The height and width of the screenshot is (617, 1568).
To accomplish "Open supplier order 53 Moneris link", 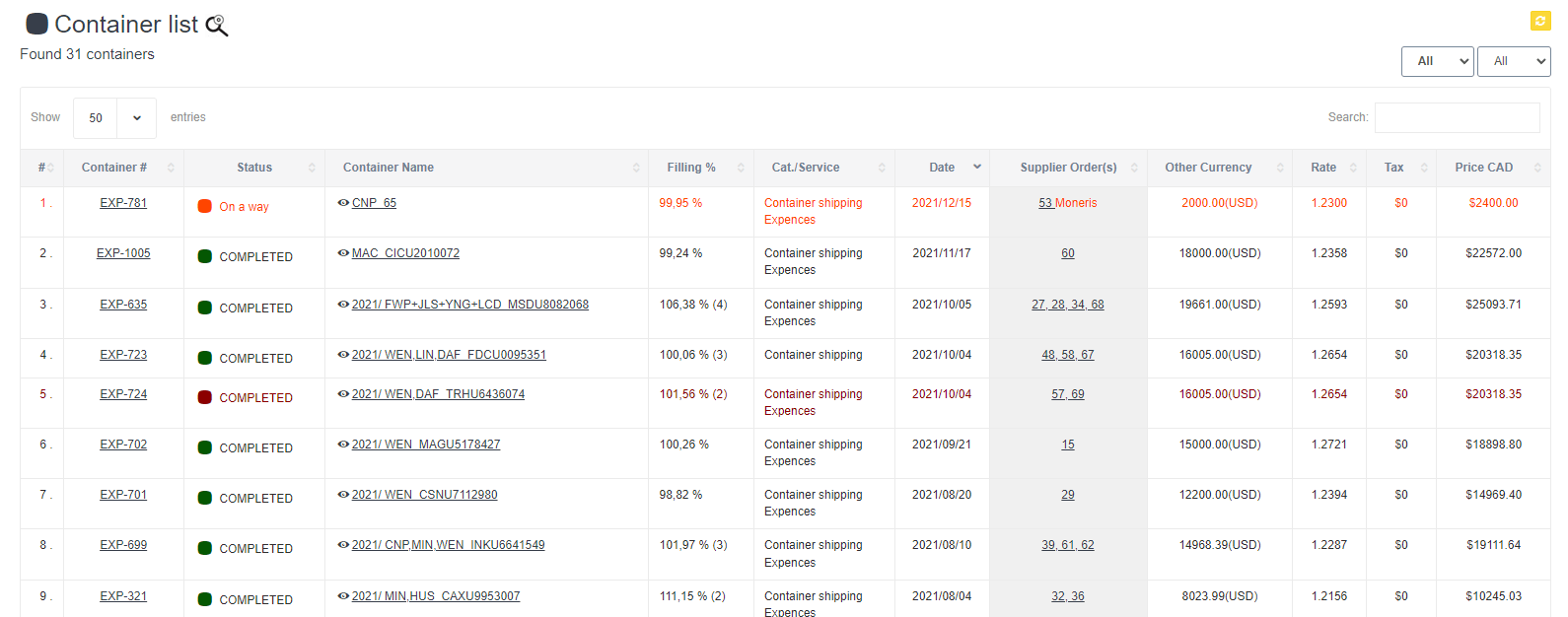I will [x=1068, y=203].
